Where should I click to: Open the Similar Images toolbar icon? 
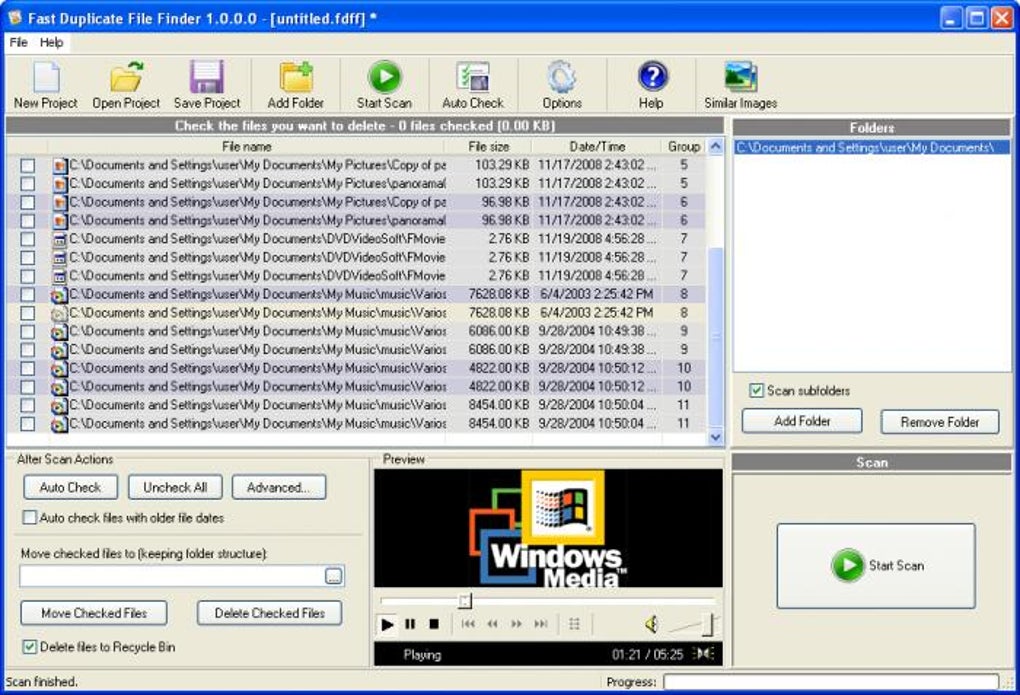[741, 77]
